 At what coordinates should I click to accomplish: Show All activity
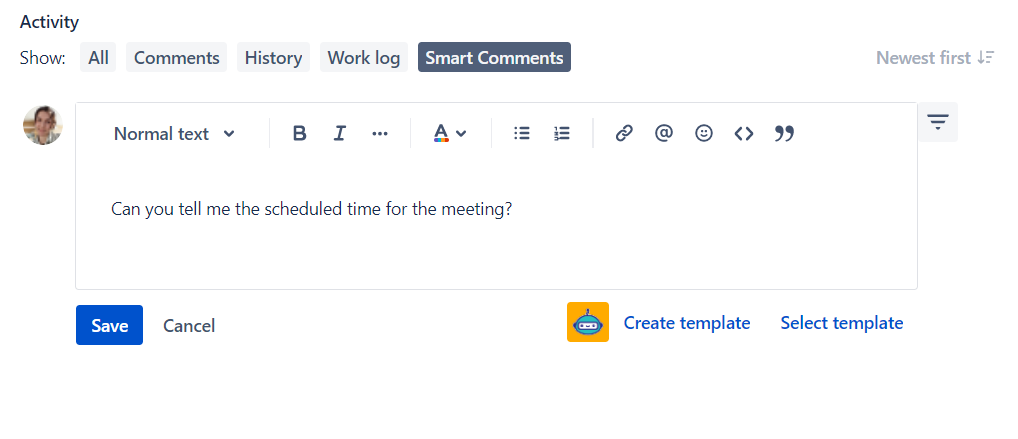[98, 57]
